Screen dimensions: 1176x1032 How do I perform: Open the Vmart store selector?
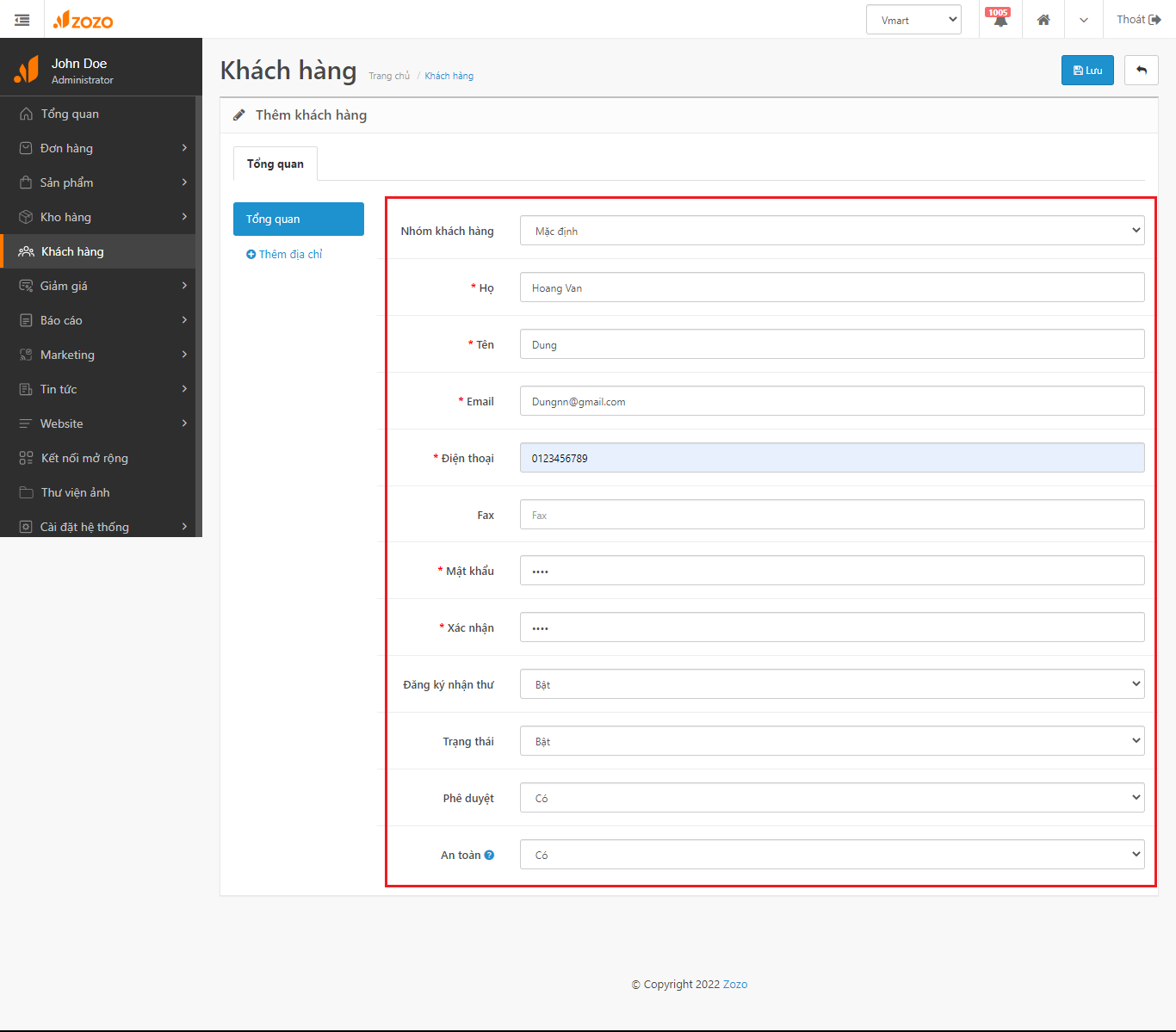pyautogui.click(x=913, y=20)
